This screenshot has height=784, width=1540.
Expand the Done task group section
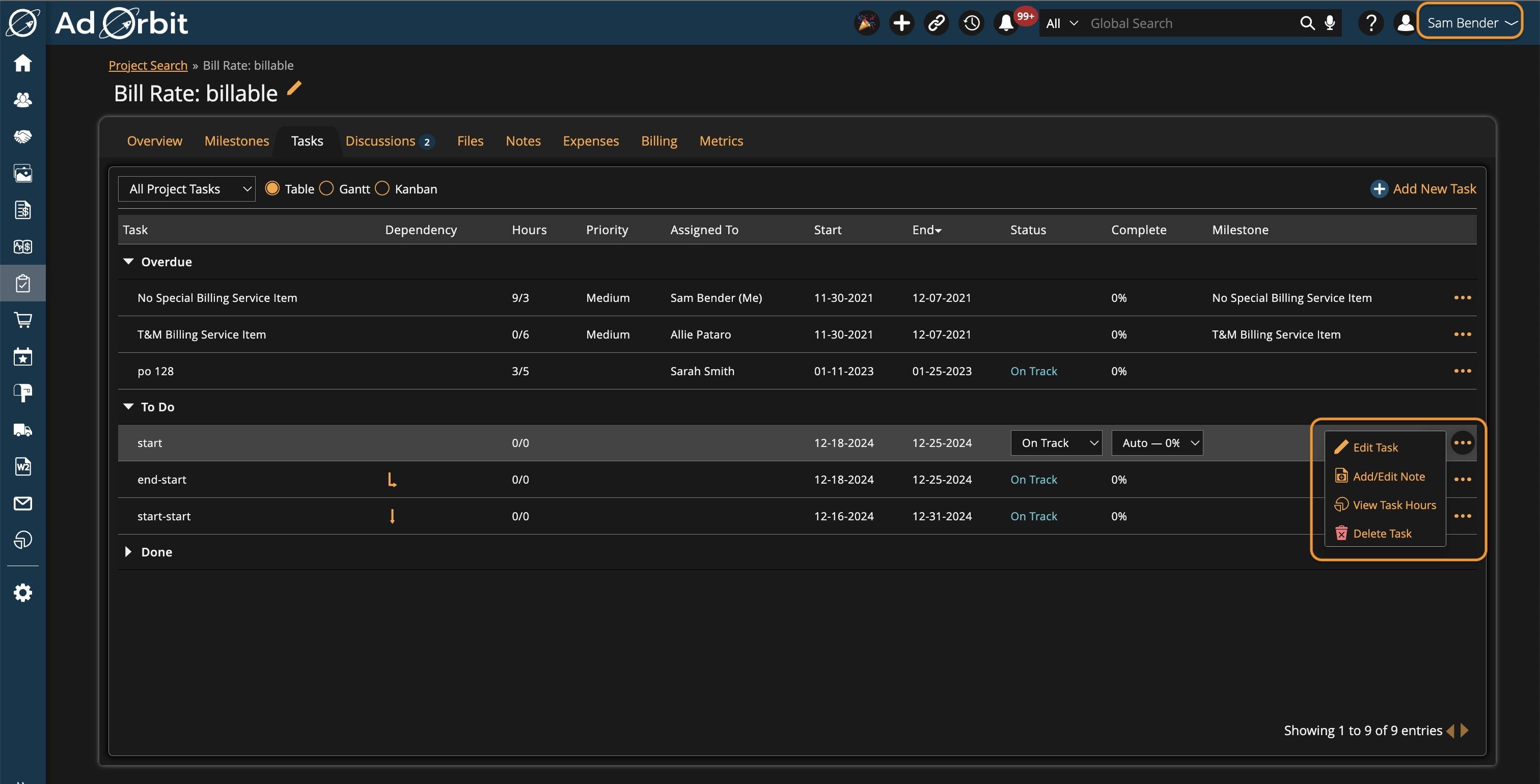click(128, 552)
